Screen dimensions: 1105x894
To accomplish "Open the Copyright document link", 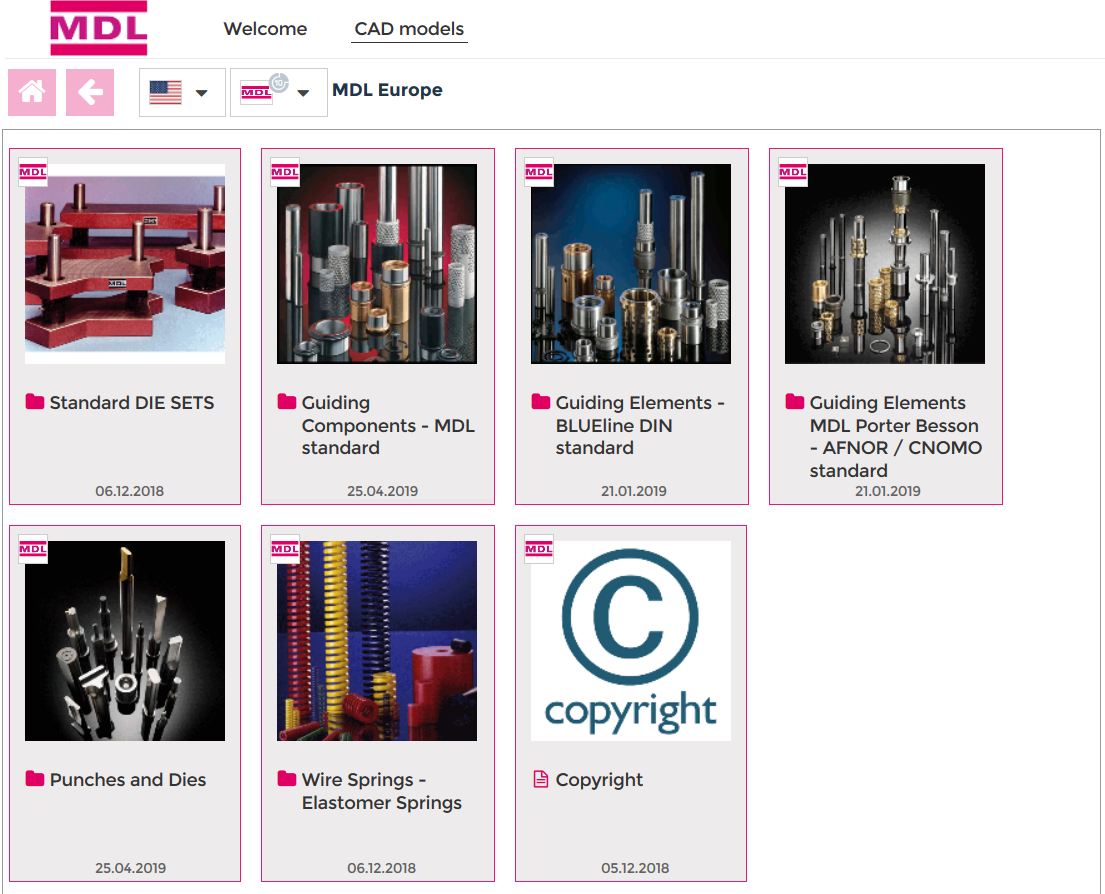I will [599, 780].
